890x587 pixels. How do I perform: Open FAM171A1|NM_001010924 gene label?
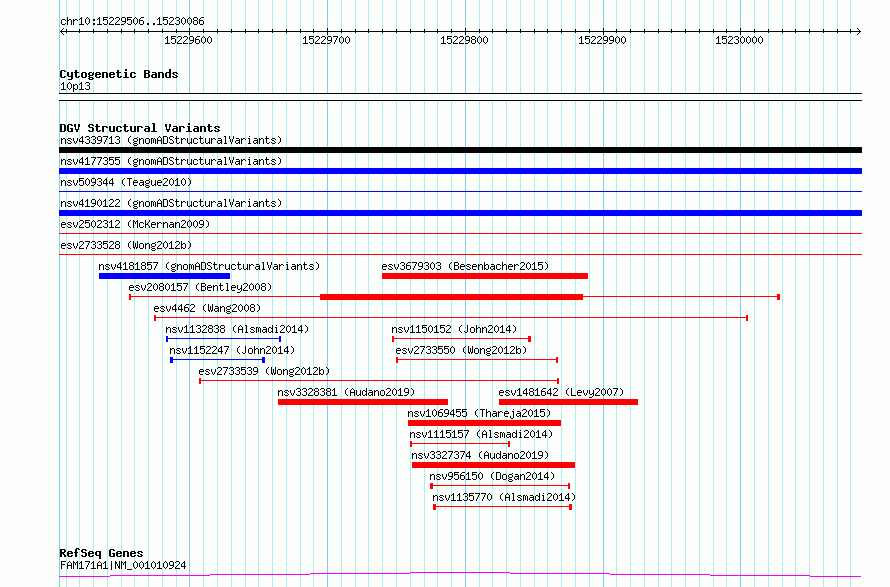pyautogui.click(x=123, y=565)
